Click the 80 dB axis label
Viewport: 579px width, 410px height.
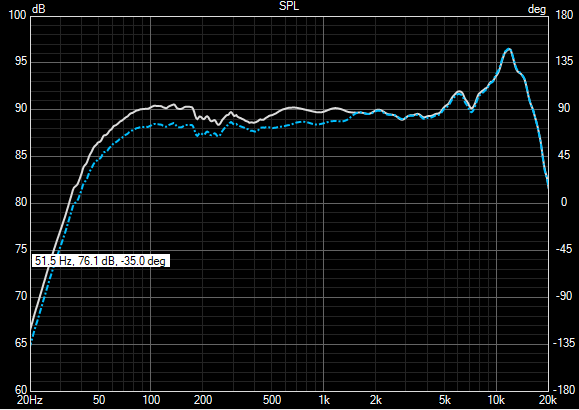(x=21, y=202)
